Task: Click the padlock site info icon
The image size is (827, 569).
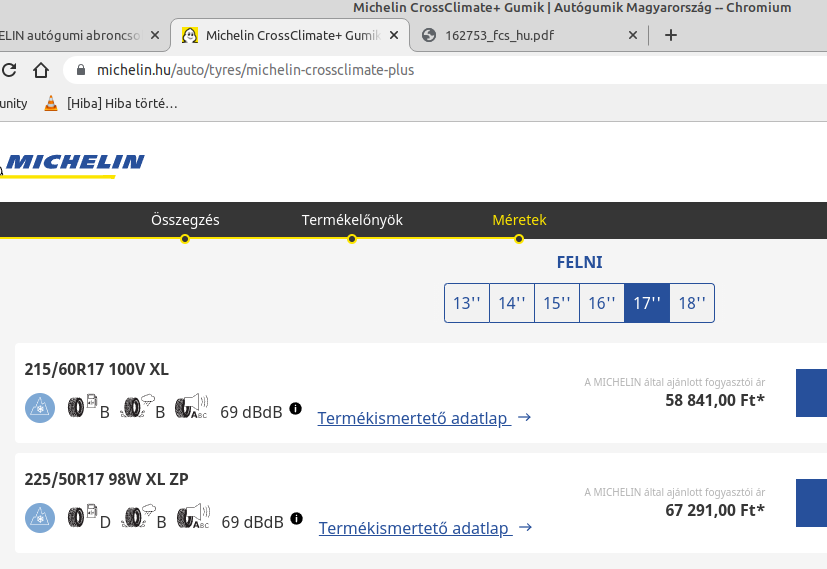Action: tap(80, 70)
